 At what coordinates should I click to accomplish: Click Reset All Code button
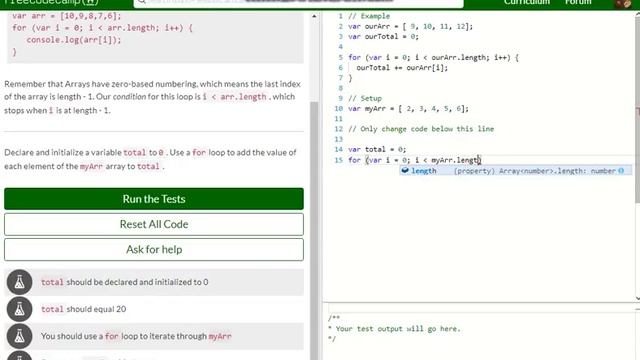(x=154, y=224)
